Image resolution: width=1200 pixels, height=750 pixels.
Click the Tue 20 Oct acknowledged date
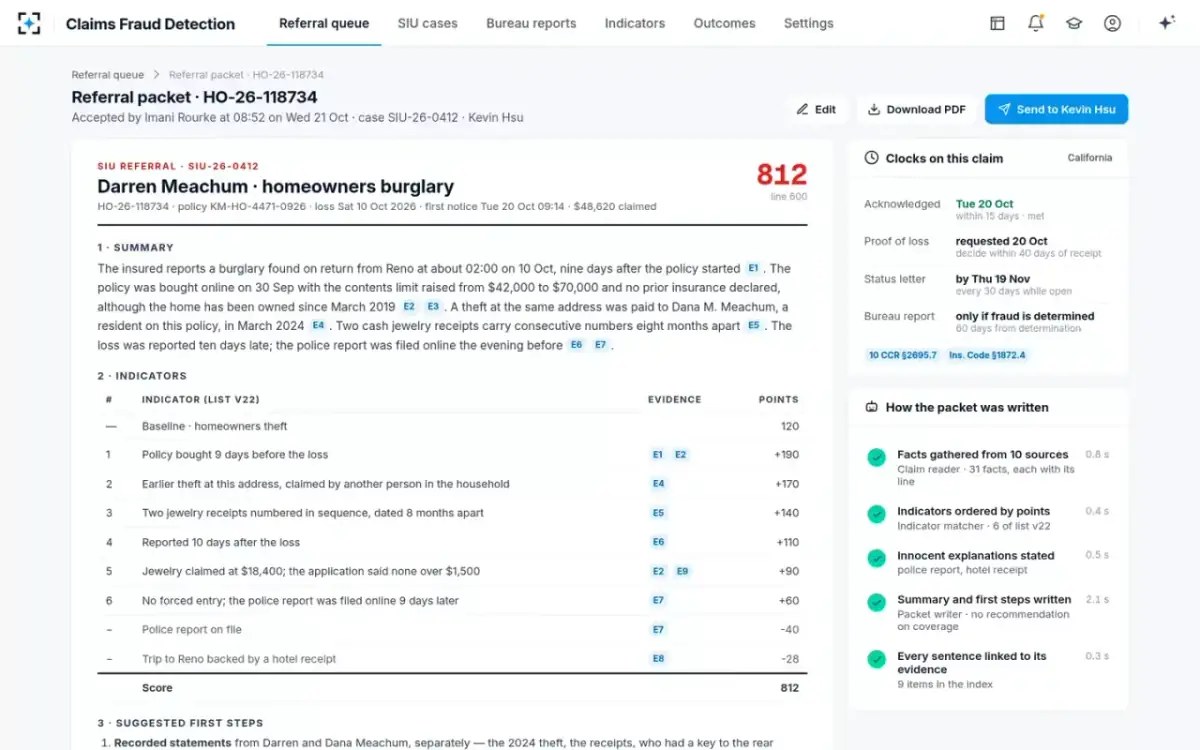pyautogui.click(x=985, y=204)
